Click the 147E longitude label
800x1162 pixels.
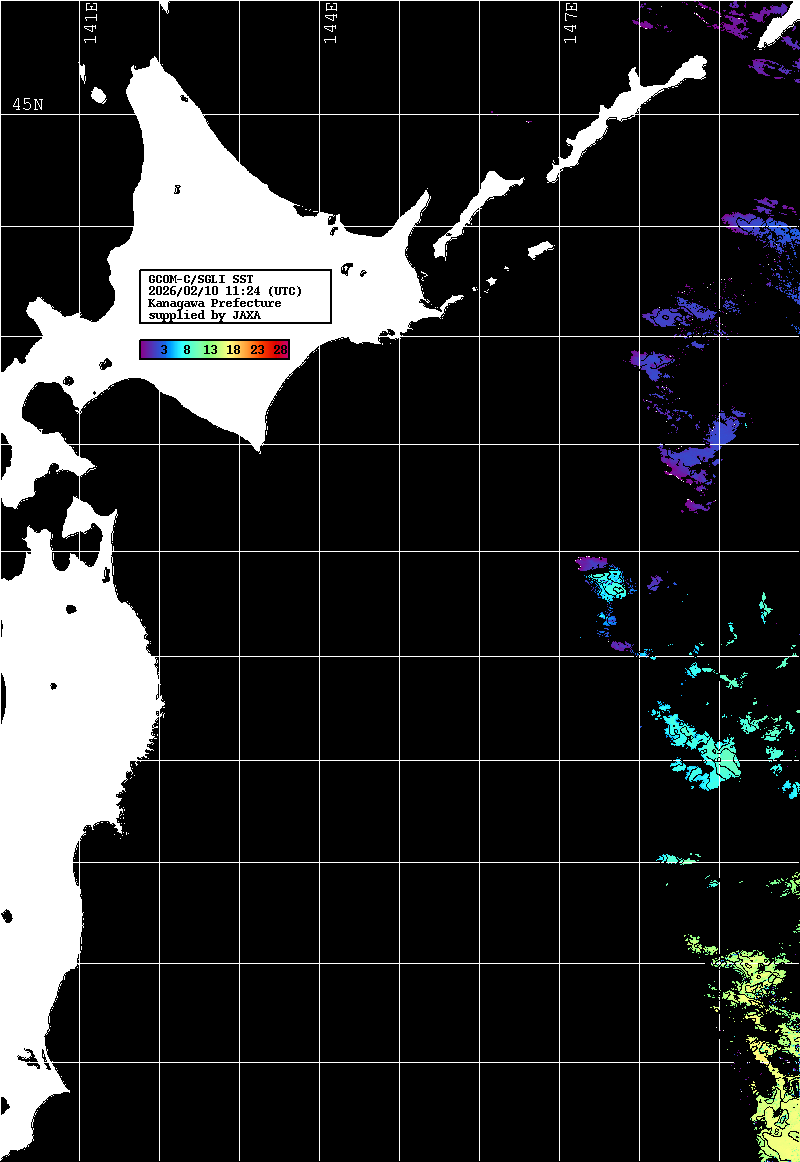click(570, 22)
